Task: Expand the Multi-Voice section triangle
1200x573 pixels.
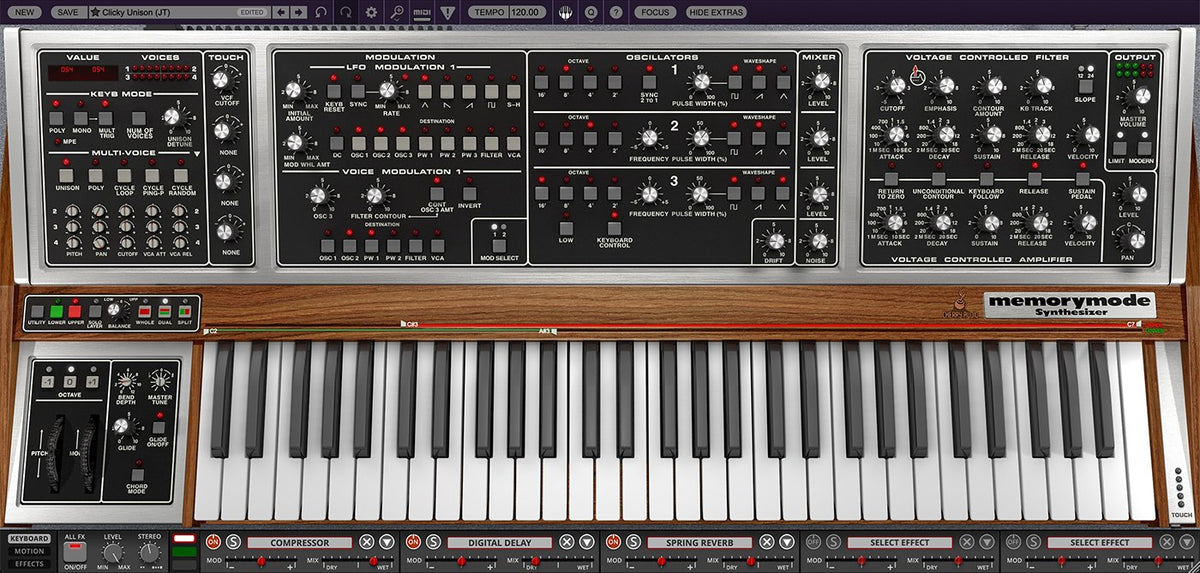Action: [x=197, y=154]
